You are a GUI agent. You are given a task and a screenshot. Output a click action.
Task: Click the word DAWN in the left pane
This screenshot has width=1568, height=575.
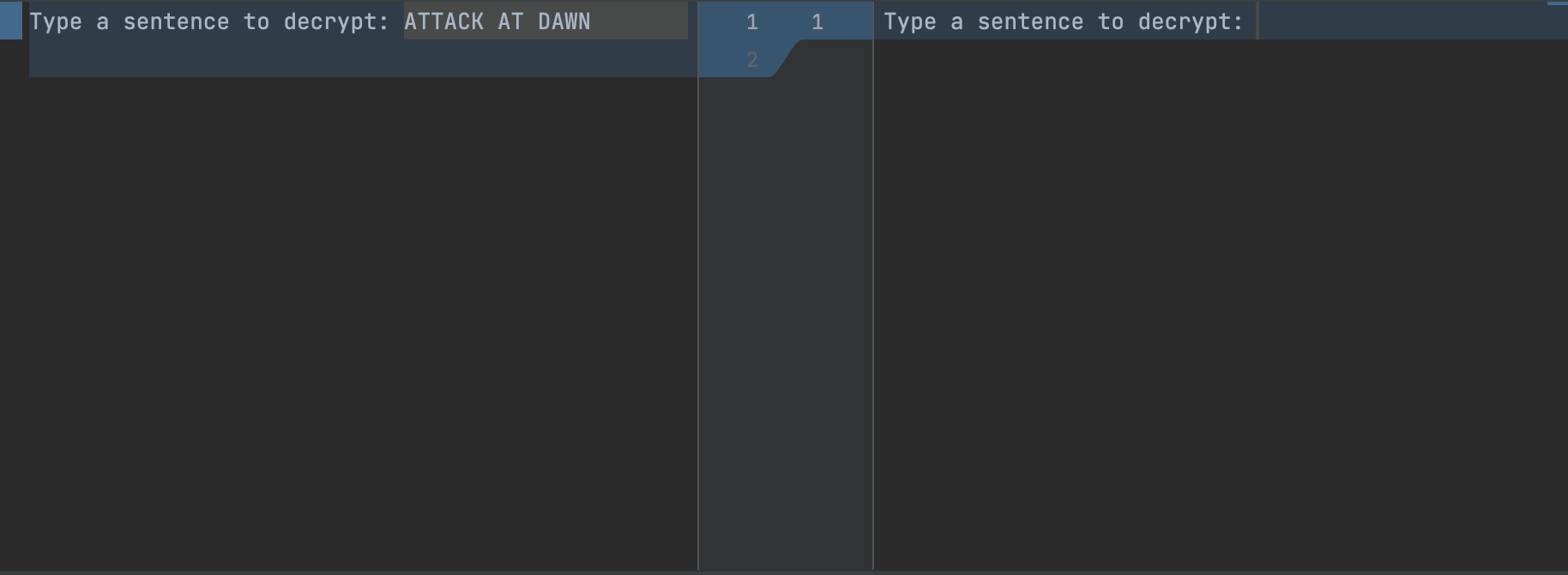point(564,21)
